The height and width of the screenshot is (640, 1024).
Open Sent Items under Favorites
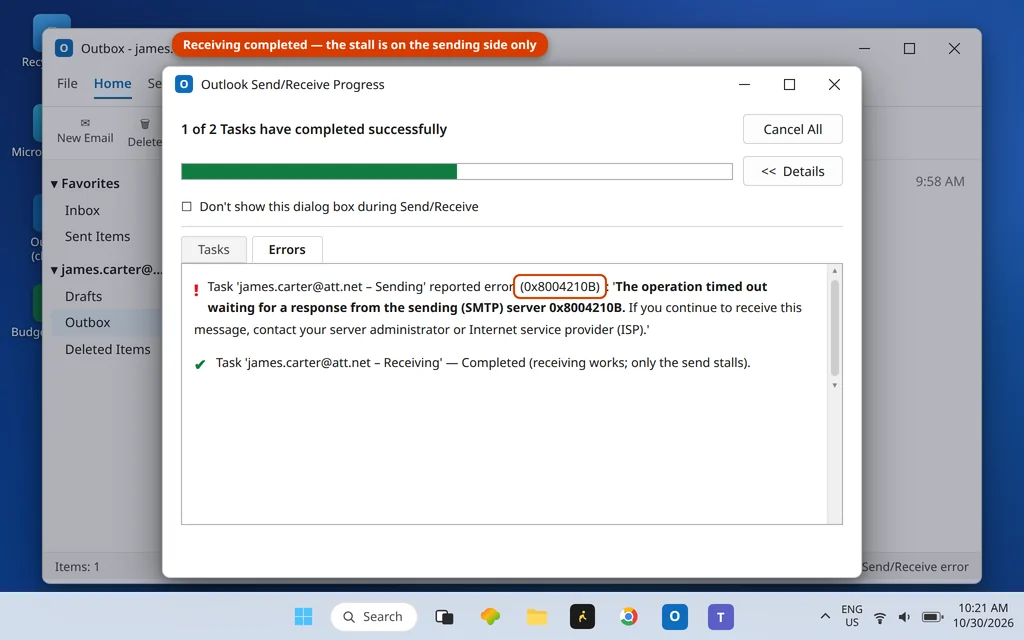point(97,236)
